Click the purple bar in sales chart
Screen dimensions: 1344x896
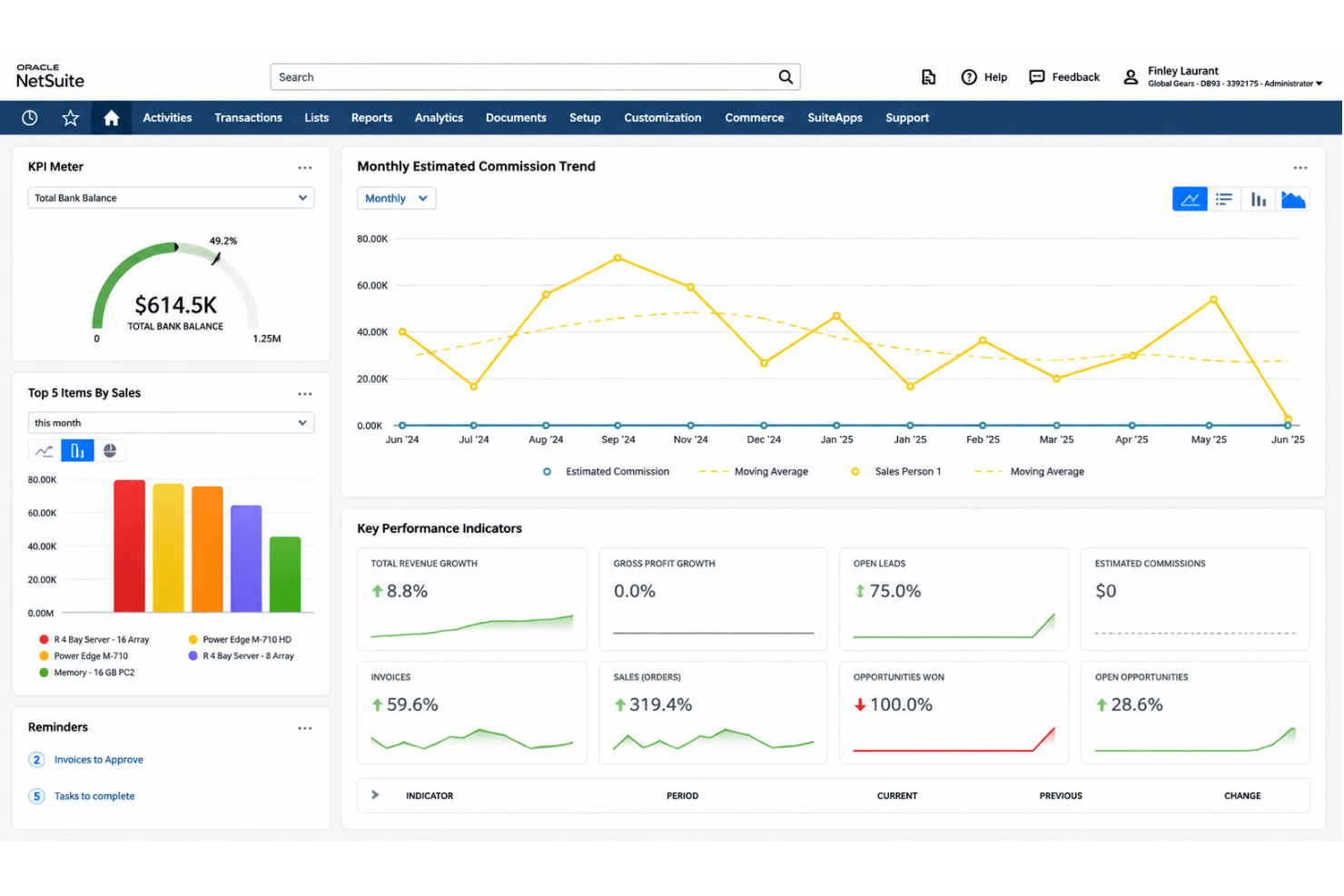point(246,558)
